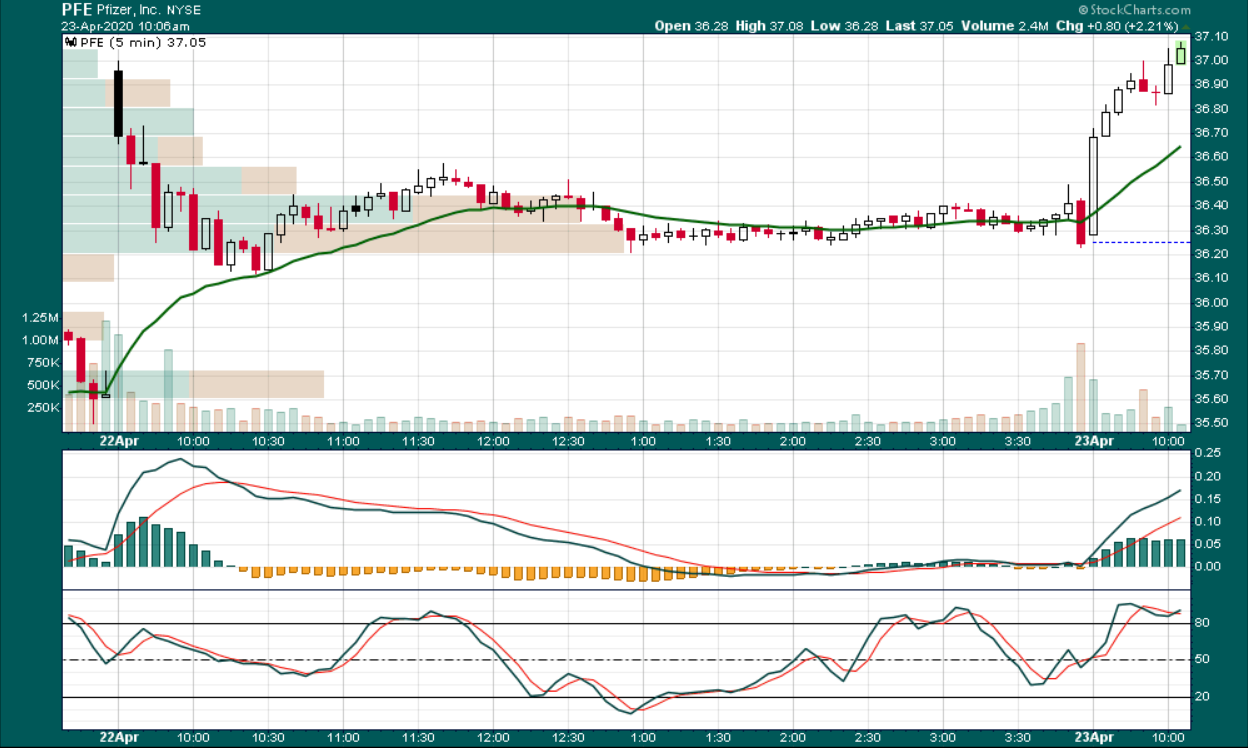
Task: Click the 36.00 price axis label
Action: [1211, 302]
